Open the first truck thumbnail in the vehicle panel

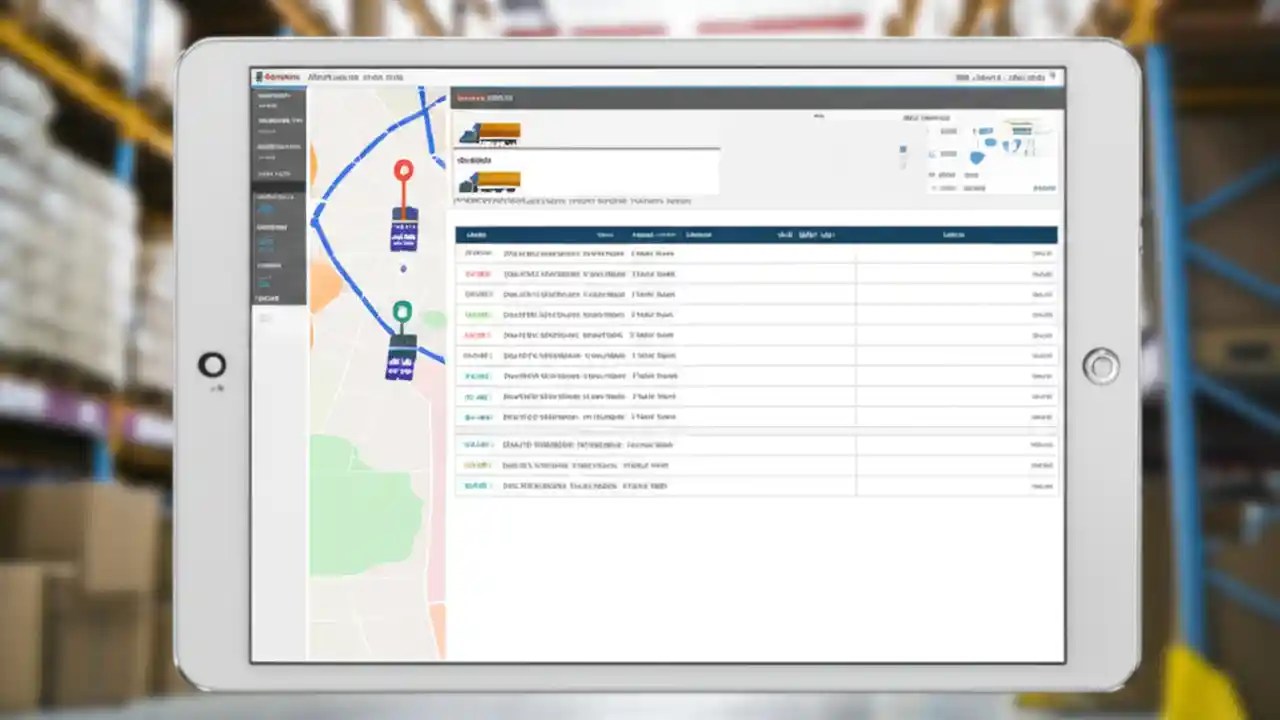pyautogui.click(x=490, y=132)
